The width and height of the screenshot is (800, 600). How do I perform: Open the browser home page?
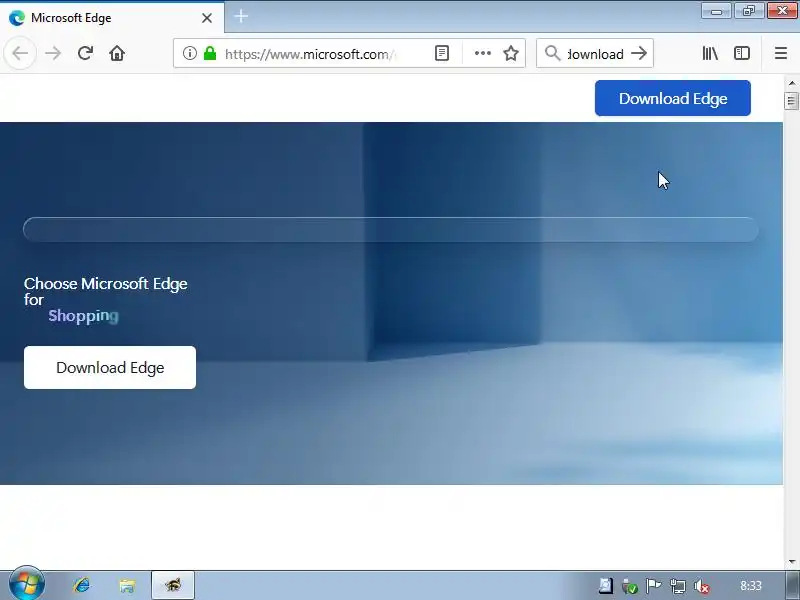tap(117, 53)
